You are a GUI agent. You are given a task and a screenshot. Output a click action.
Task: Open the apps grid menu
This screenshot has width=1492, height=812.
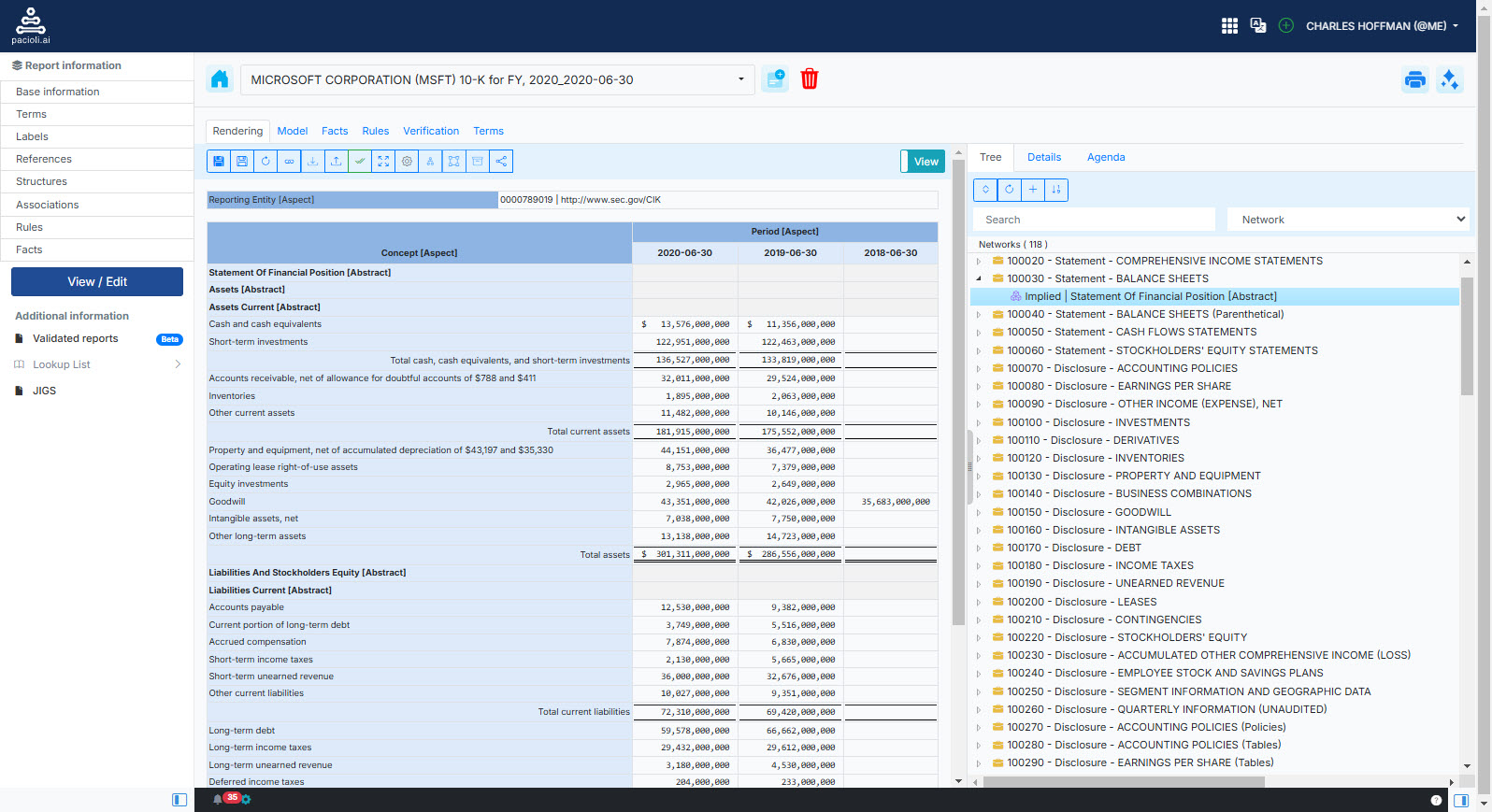click(1229, 26)
